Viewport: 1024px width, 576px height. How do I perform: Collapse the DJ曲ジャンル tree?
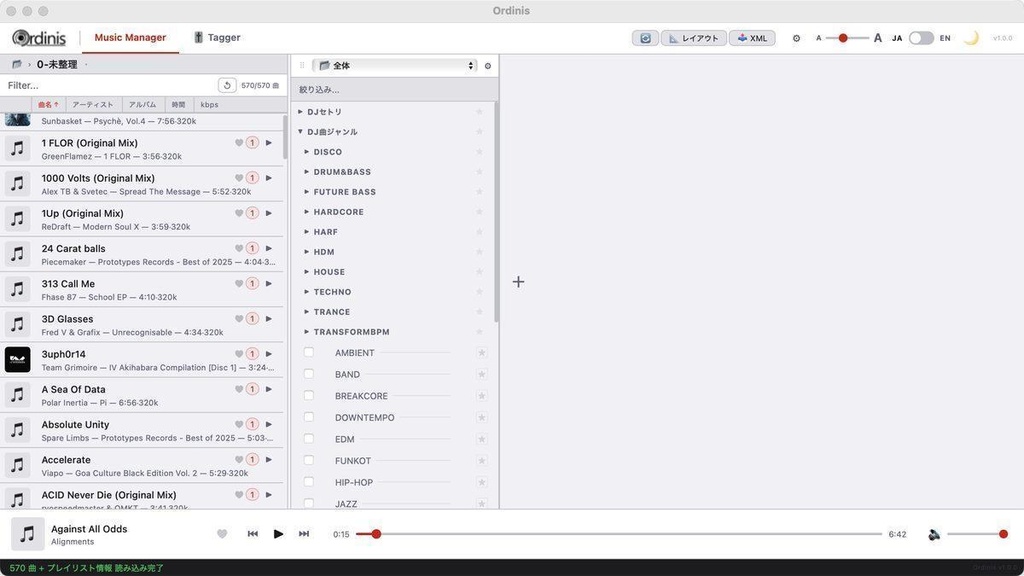point(299,131)
